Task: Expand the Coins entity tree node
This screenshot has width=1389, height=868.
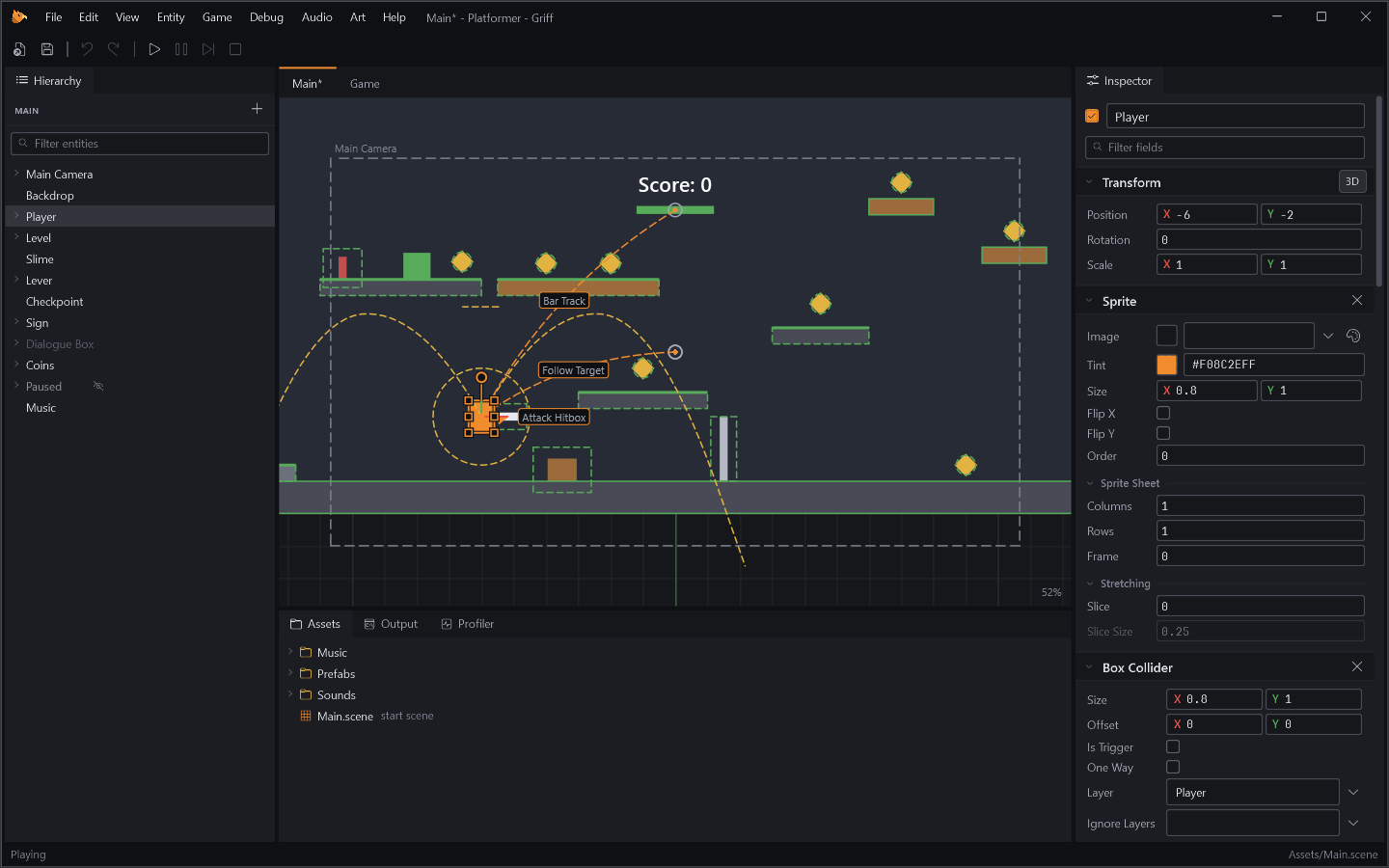Action: [x=16, y=365]
